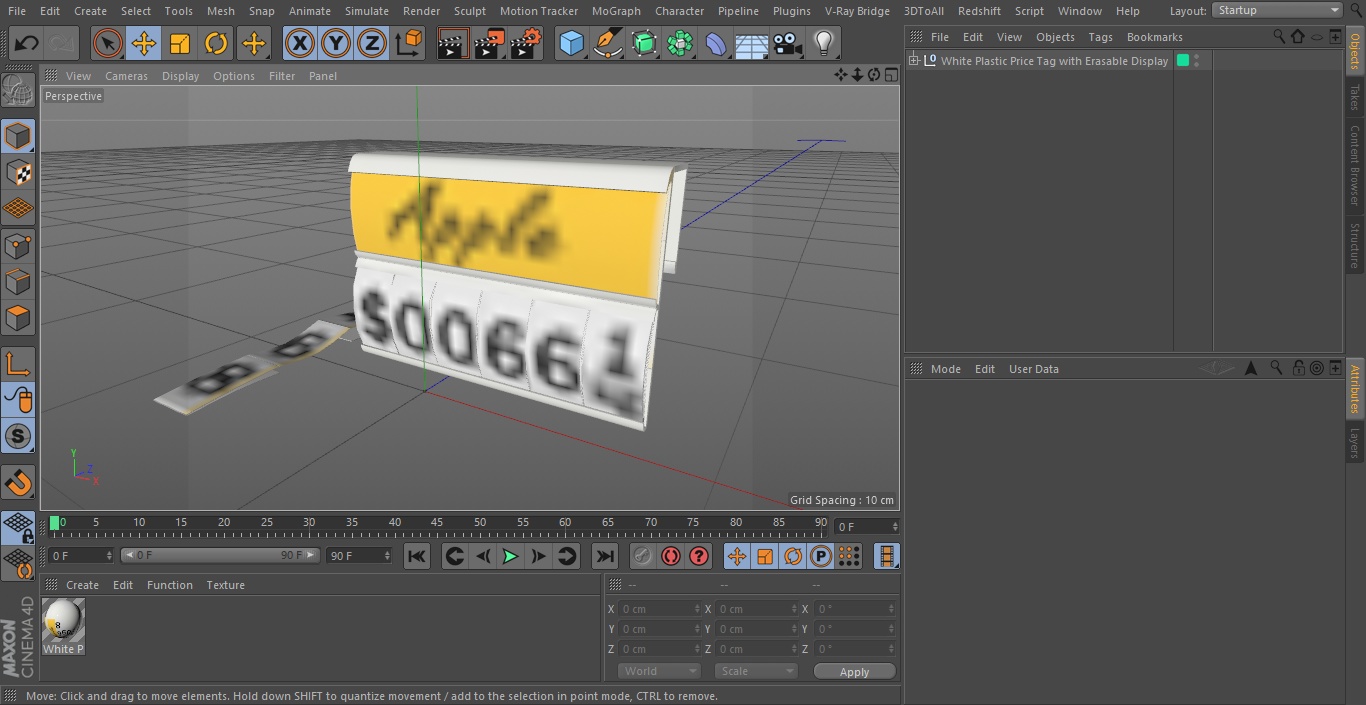Viewport: 1366px width, 705px height.
Task: Toggle Y axis lock
Action: pos(336,43)
